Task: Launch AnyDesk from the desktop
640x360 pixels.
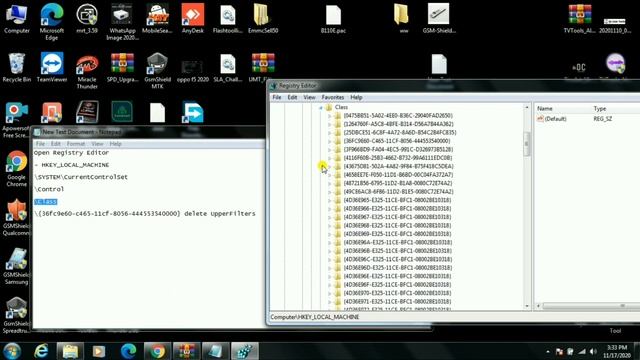Action: [192, 18]
